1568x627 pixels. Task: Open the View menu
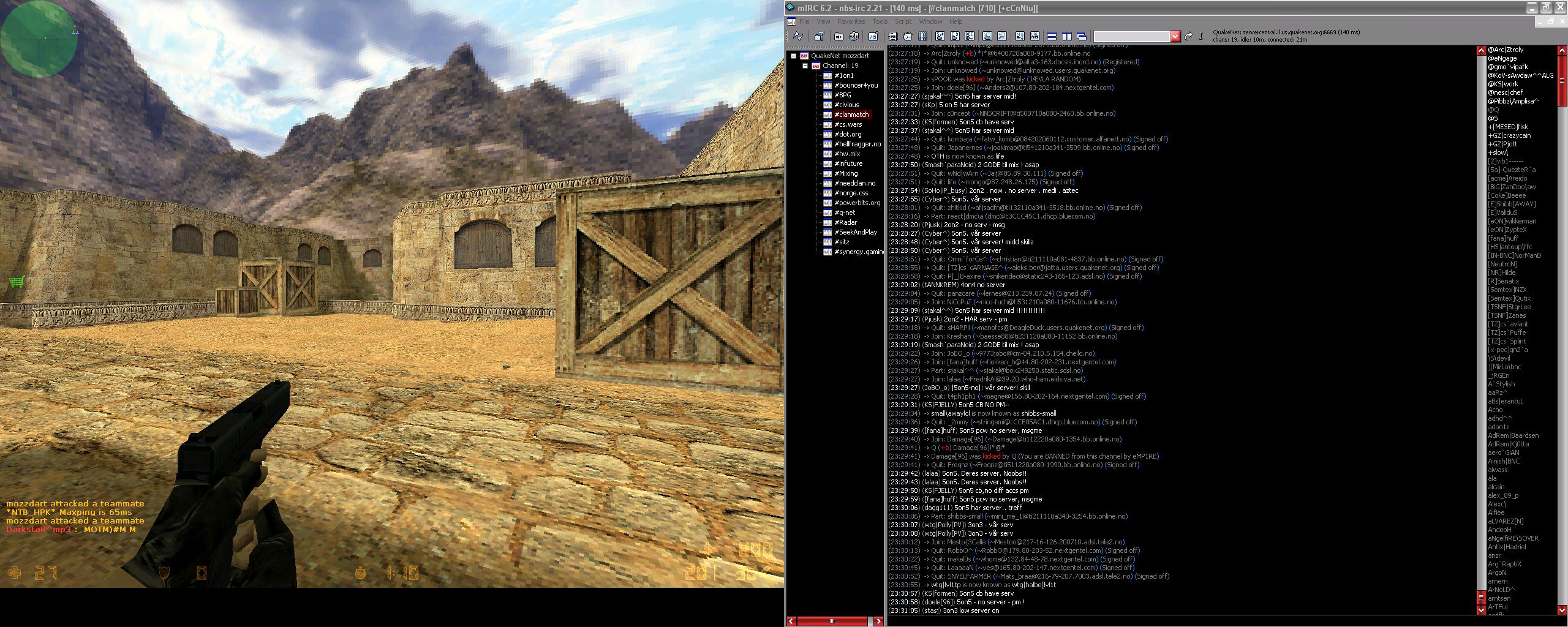tap(823, 21)
